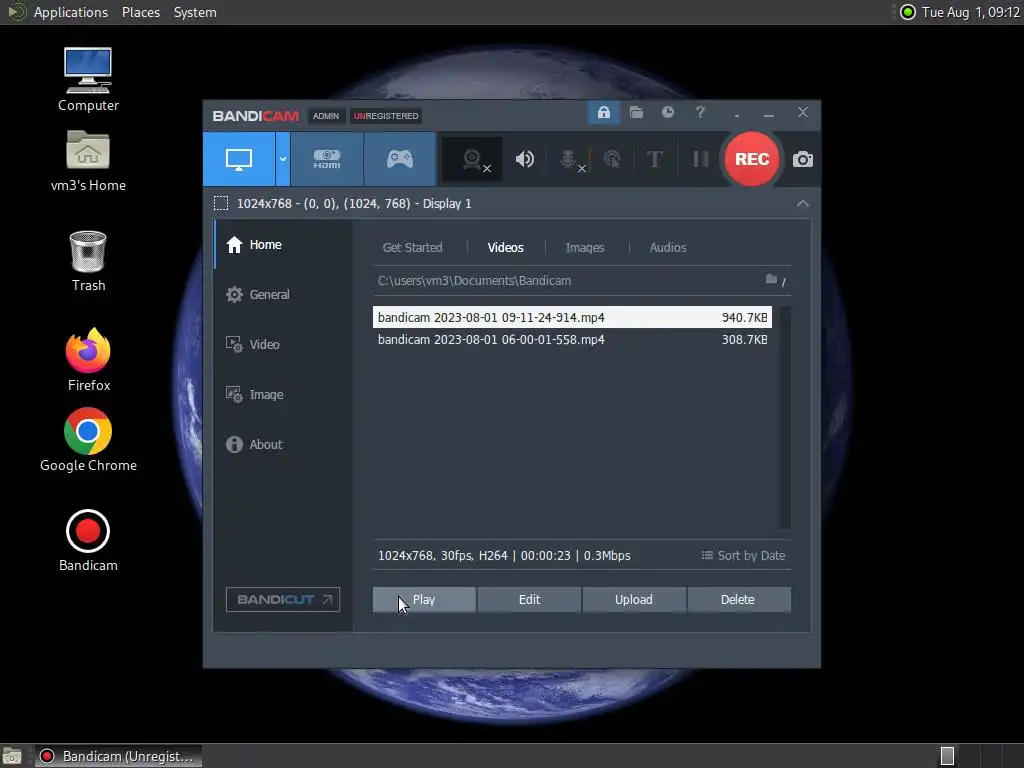Delete the selected video
This screenshot has width=1024, height=768.
point(738,600)
